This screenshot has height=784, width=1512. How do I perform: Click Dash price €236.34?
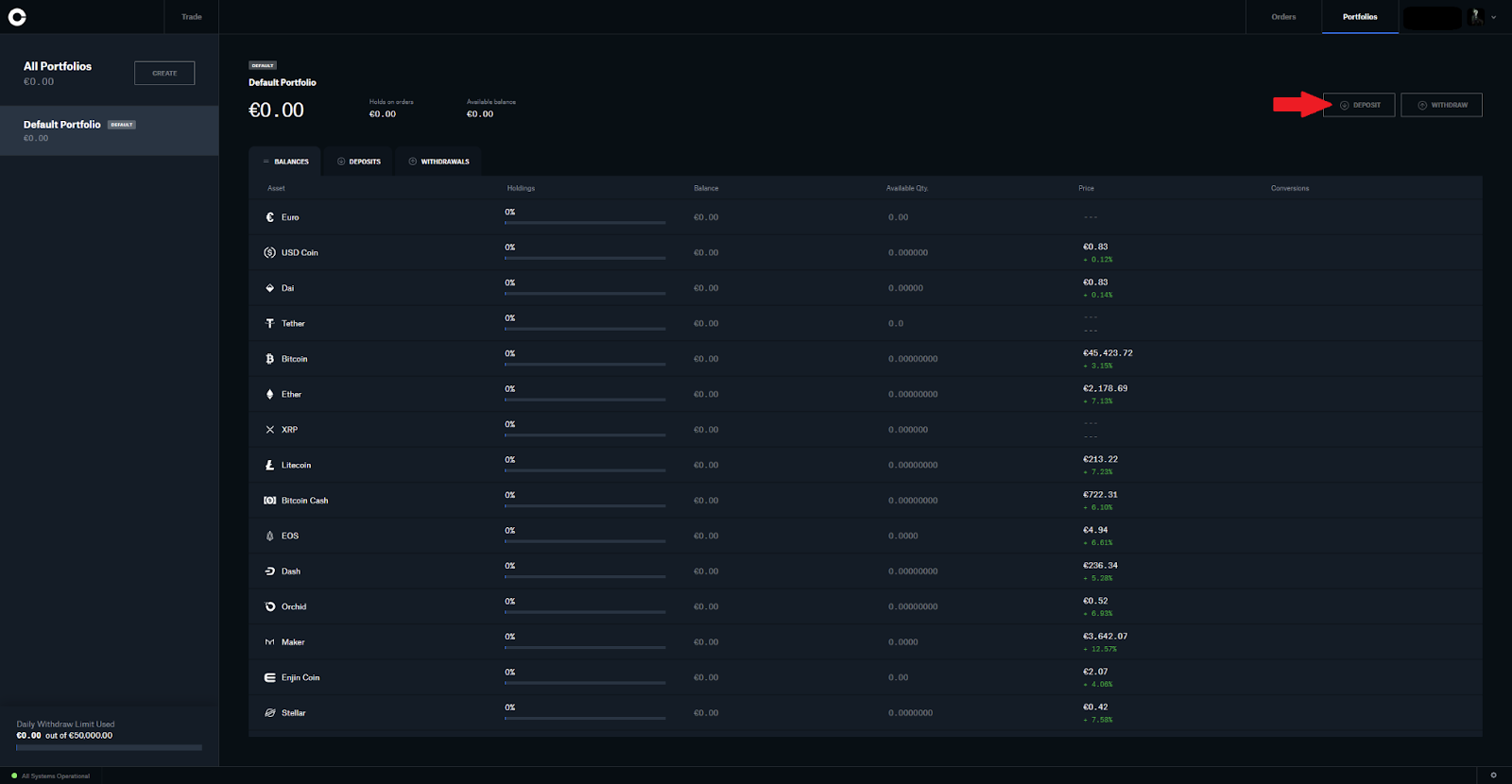[1100, 566]
